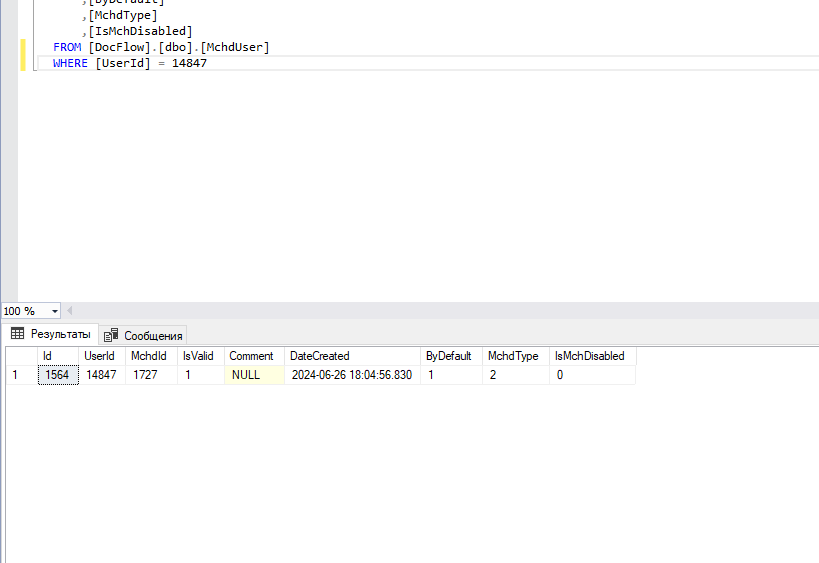819x563 pixels.
Task: Open the Сообщения tab
Action: point(143,335)
